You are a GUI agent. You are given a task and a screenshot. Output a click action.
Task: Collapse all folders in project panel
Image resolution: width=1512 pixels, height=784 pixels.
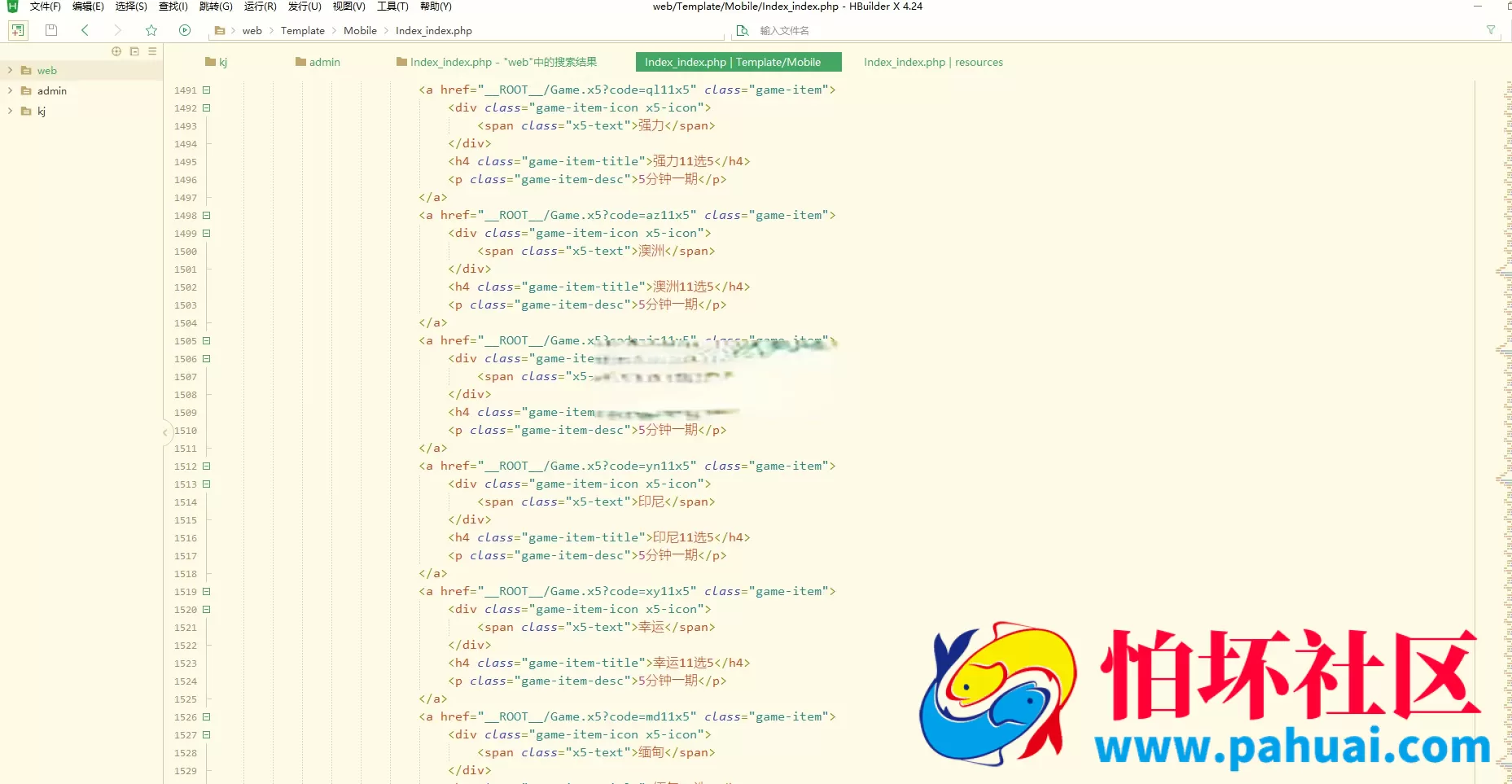pos(134,51)
